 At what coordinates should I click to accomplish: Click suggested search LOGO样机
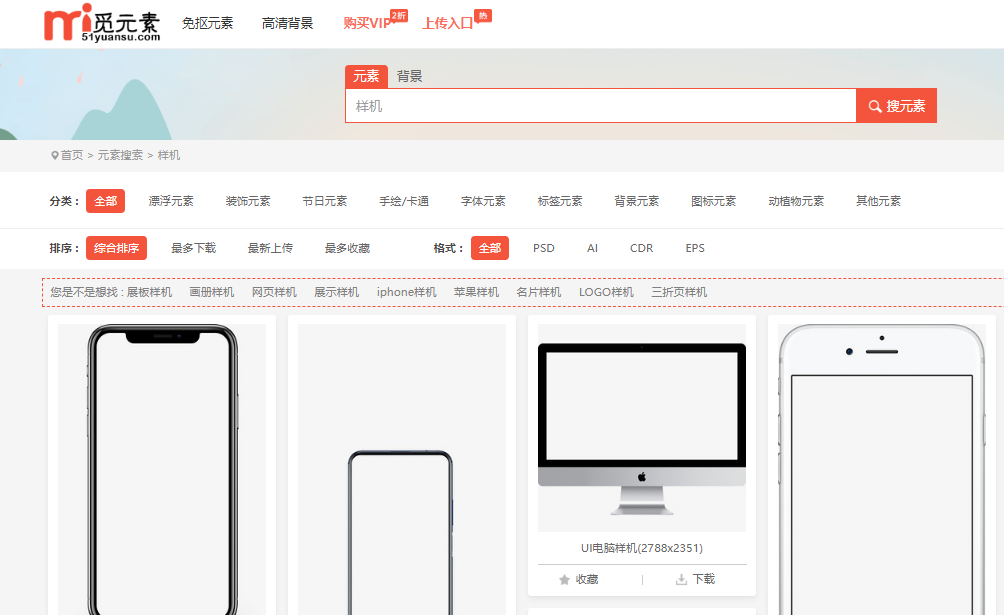pyautogui.click(x=606, y=292)
